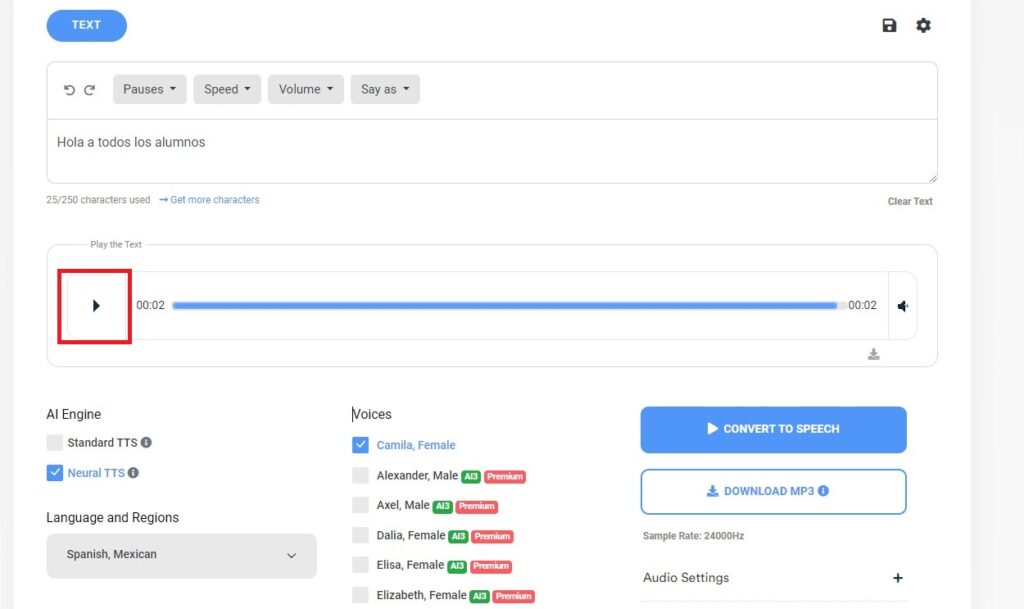Viewport: 1024px width, 609px height.
Task: Open the Speed dropdown
Action: [x=227, y=89]
